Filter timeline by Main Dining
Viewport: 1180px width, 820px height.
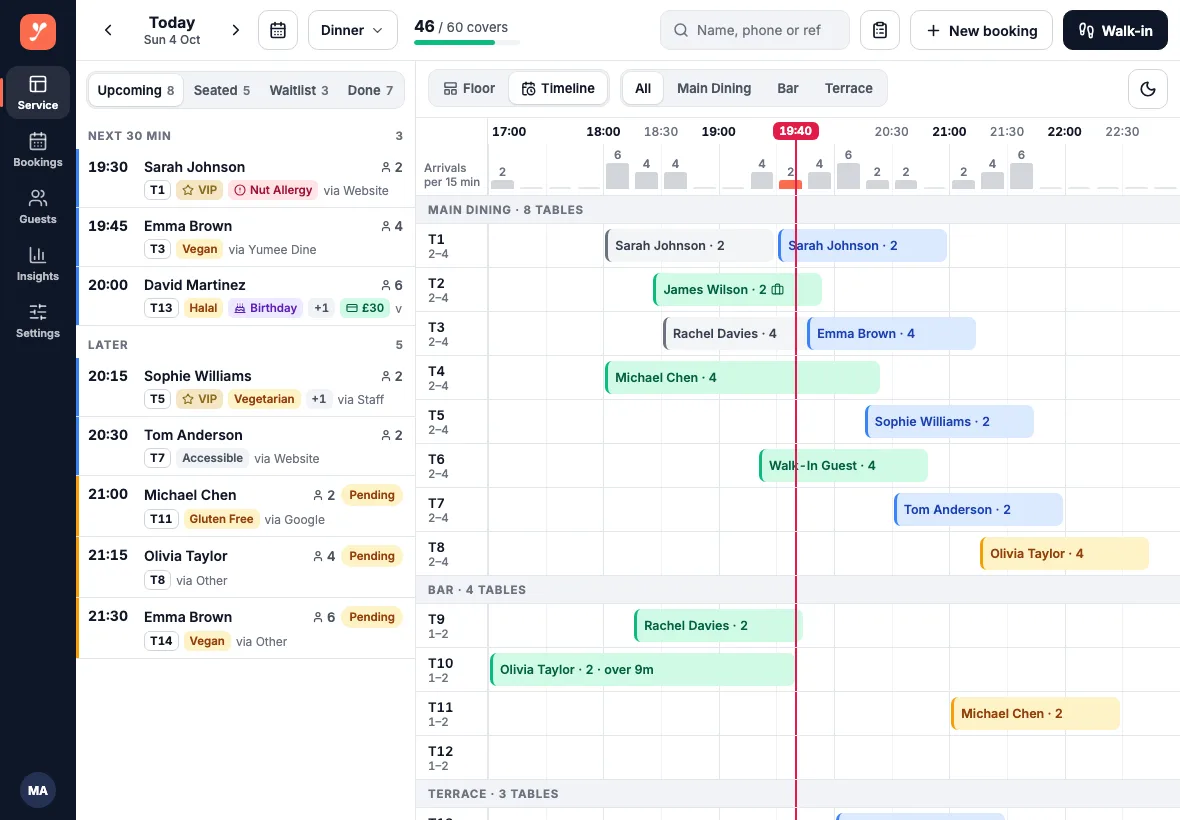(714, 89)
